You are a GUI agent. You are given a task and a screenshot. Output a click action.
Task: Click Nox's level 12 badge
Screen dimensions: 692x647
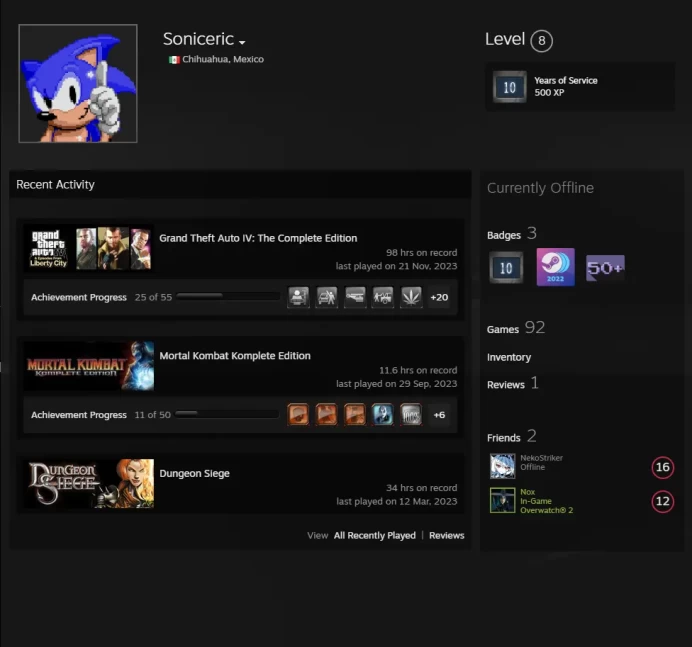click(x=662, y=501)
